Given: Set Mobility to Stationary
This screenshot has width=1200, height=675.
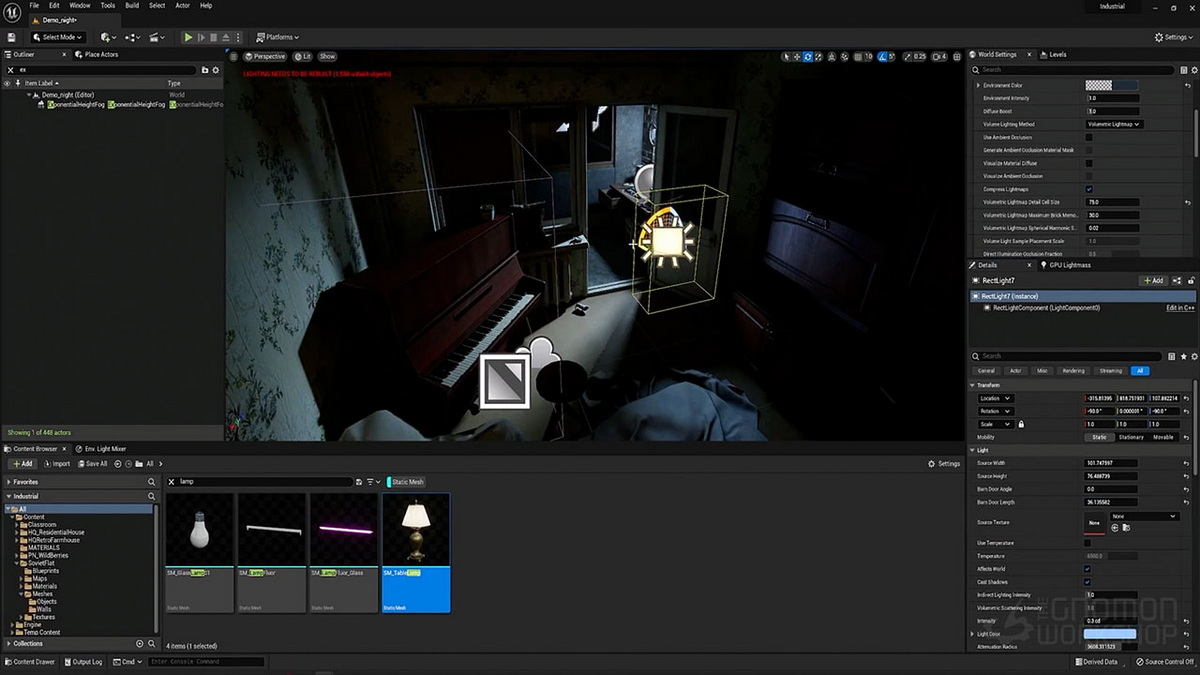Looking at the screenshot, I should pos(1131,437).
